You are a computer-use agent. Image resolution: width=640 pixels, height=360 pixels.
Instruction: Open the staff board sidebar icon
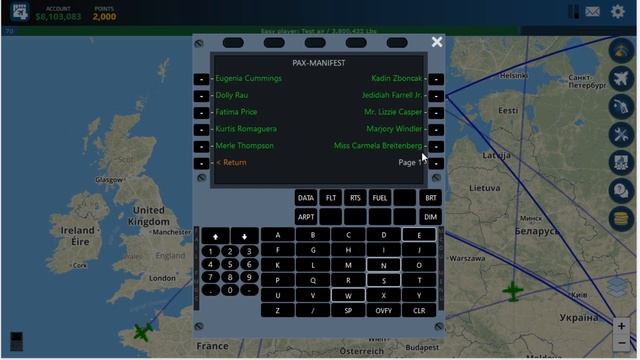tap(621, 162)
